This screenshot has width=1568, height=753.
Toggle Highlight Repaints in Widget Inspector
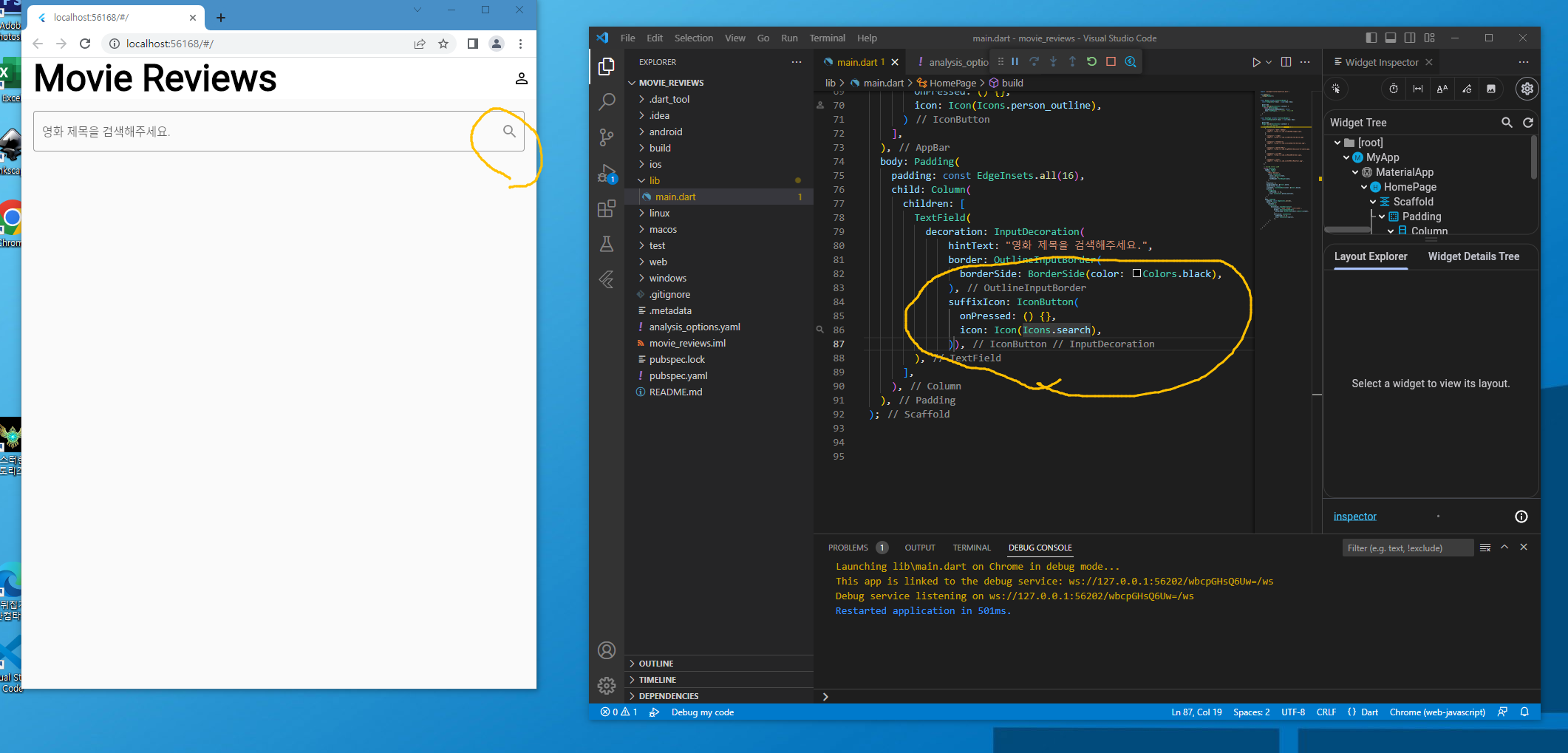coord(1467,89)
